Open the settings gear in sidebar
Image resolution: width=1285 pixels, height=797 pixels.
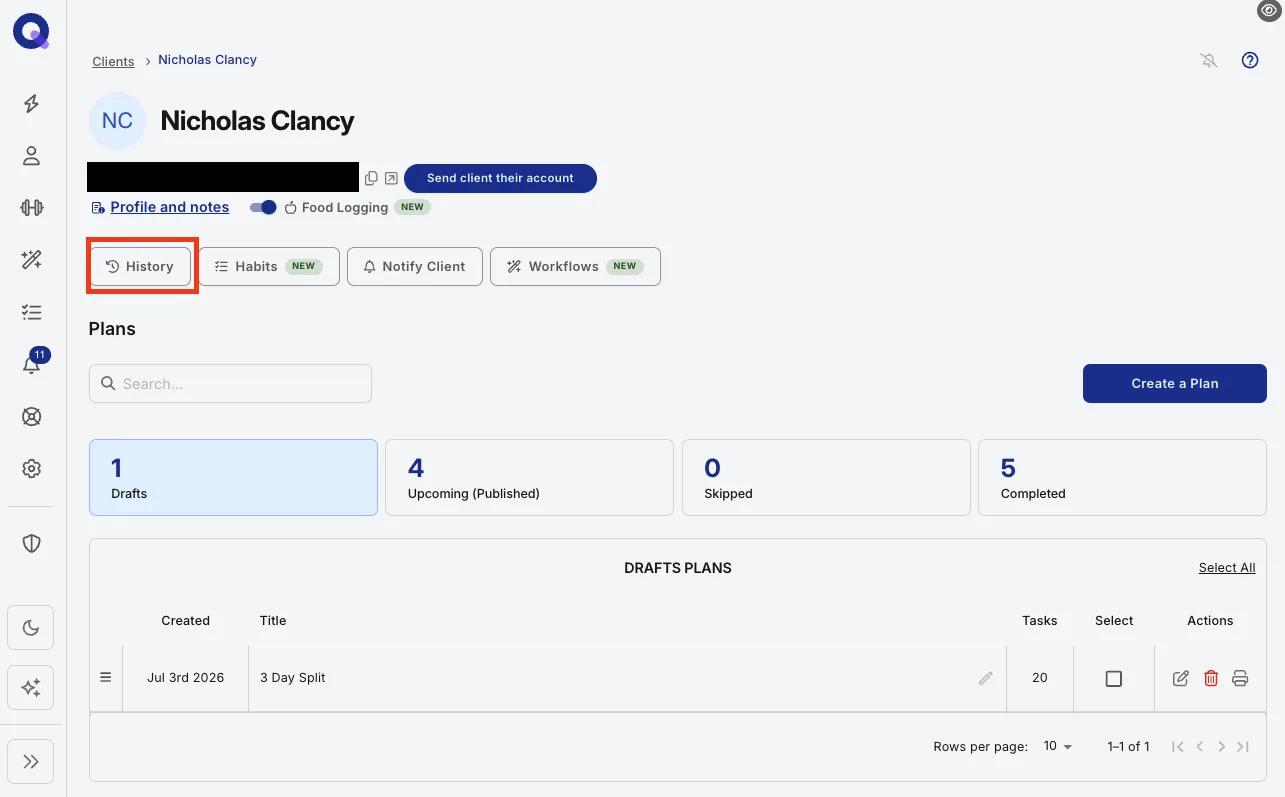point(31,469)
